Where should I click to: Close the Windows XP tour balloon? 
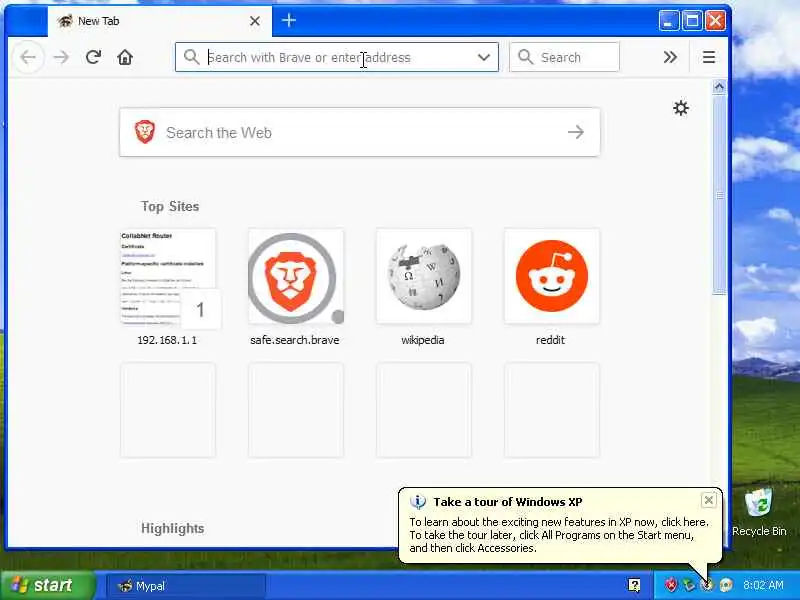point(709,500)
